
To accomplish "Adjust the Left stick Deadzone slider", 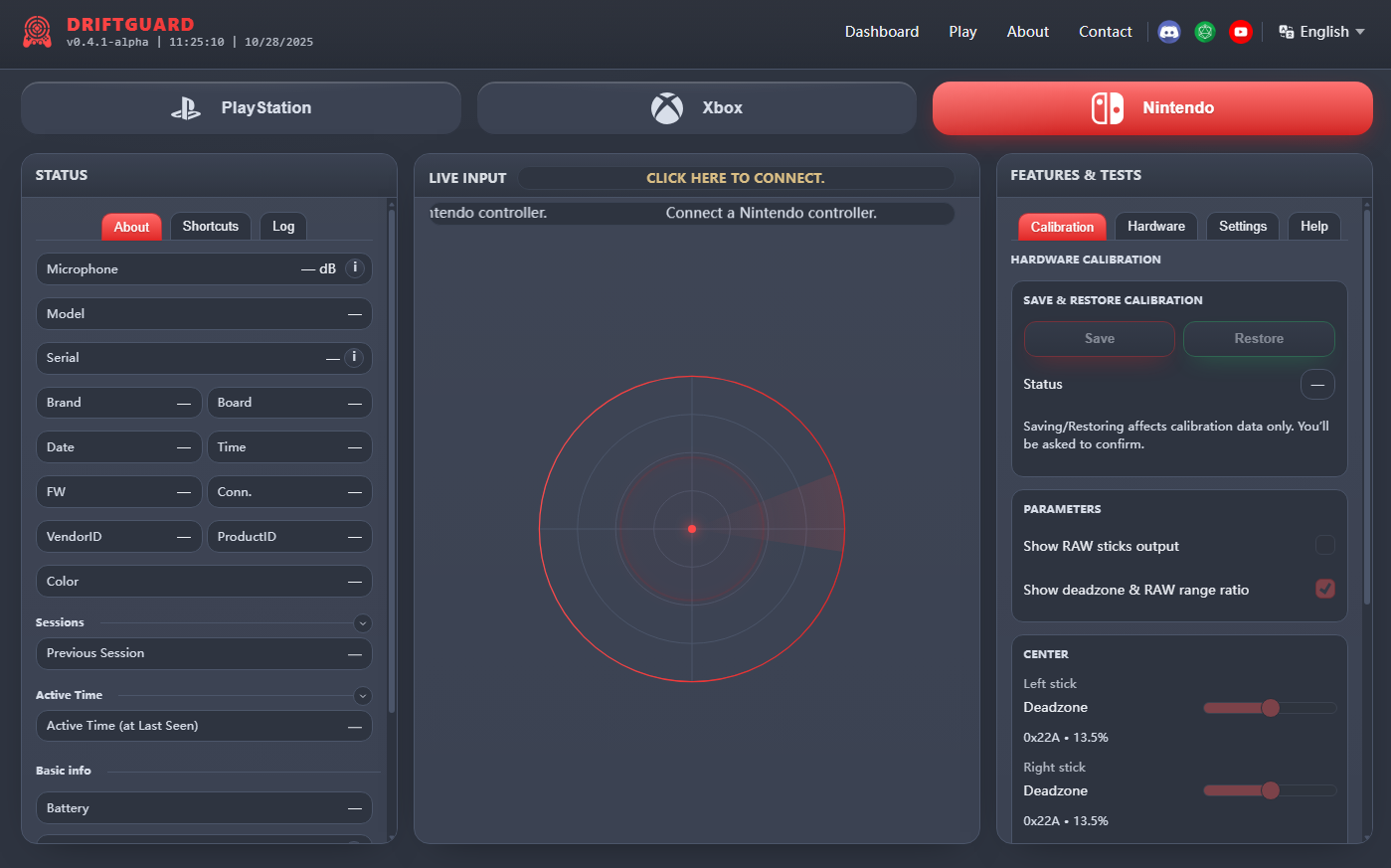I will point(1270,708).
